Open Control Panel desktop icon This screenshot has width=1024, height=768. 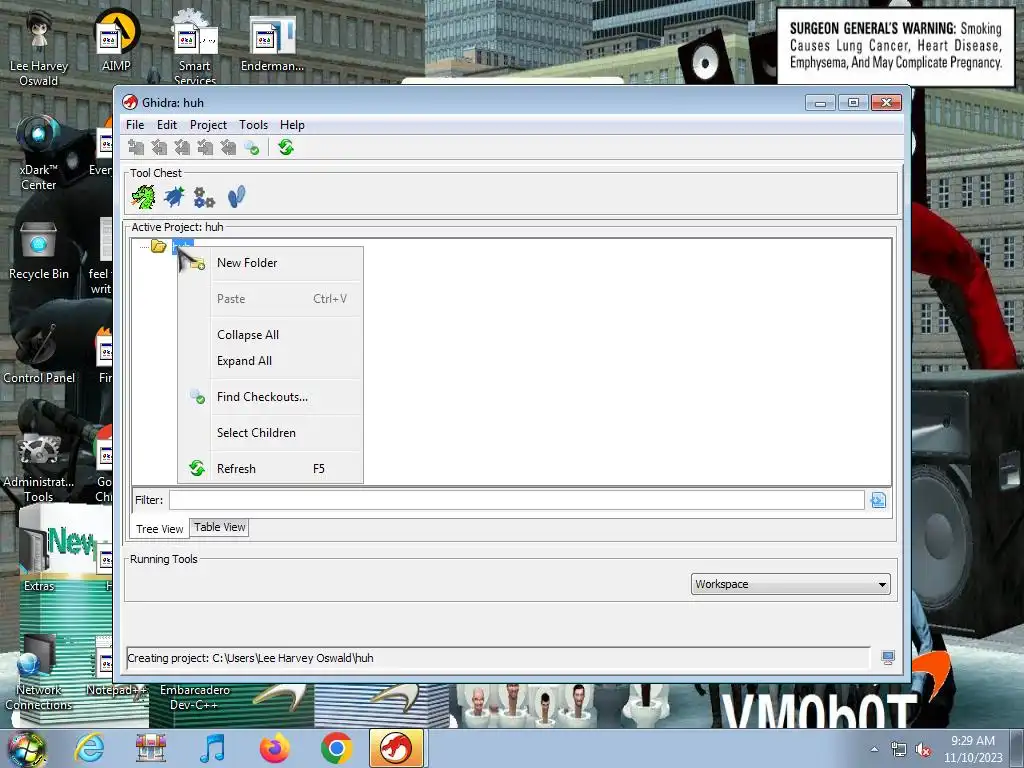coord(39,353)
